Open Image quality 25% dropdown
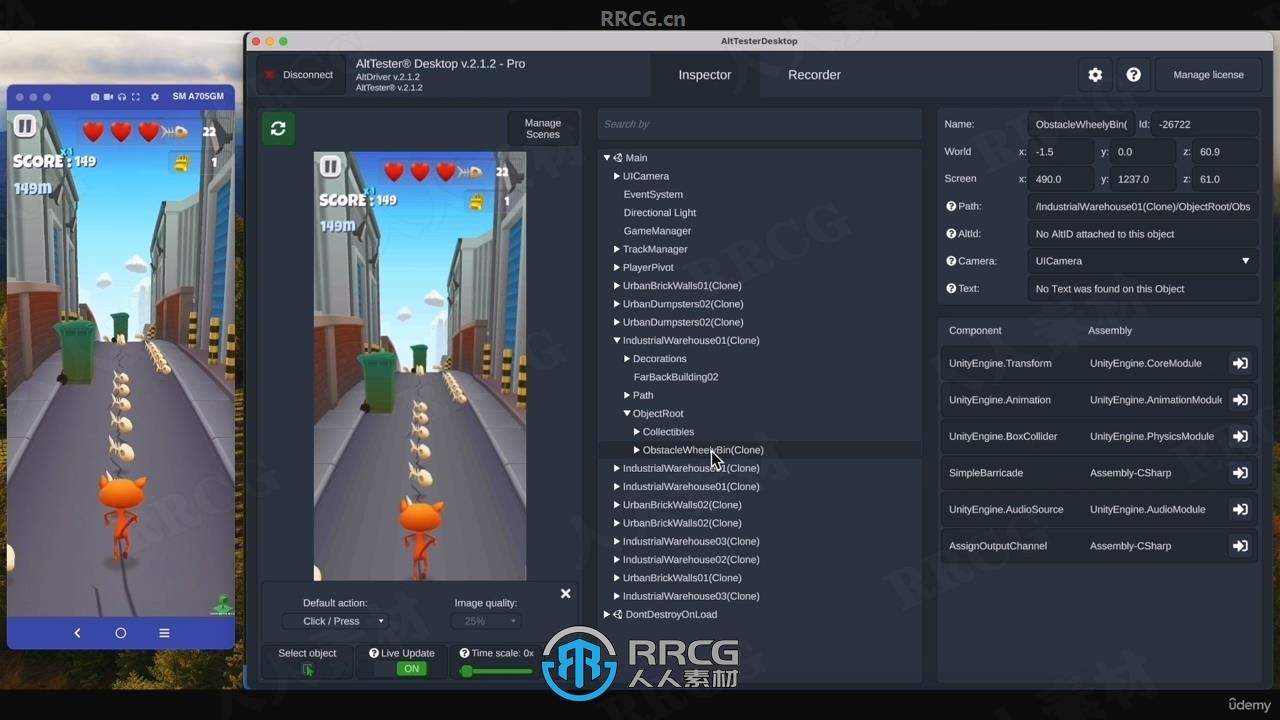1280x720 pixels. tap(486, 621)
